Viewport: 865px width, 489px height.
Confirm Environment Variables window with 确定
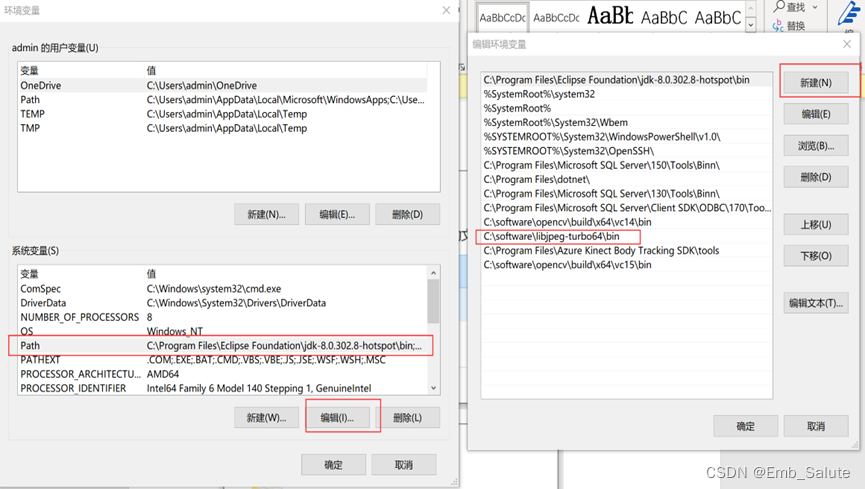(x=333, y=465)
